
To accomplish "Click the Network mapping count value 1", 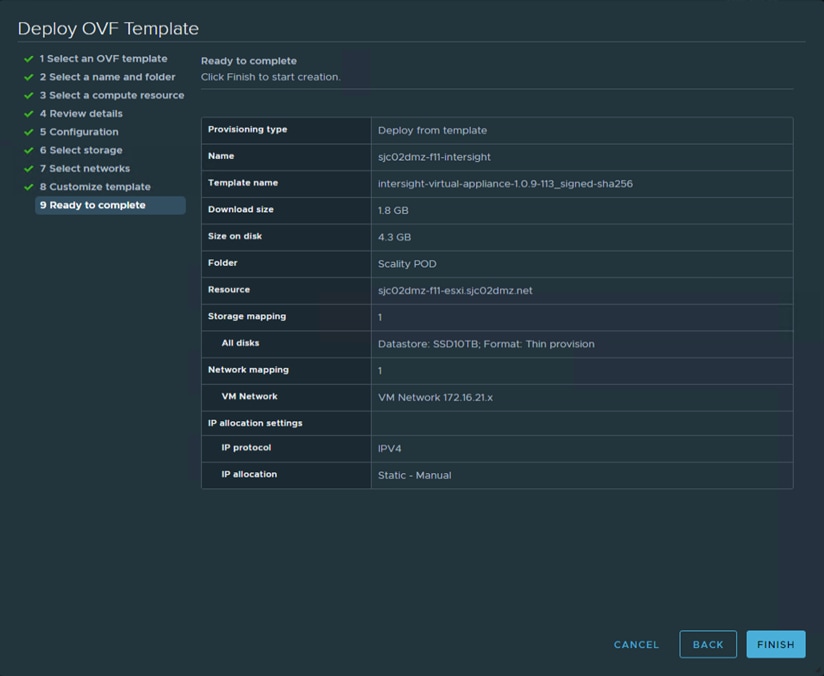I will [x=380, y=371].
